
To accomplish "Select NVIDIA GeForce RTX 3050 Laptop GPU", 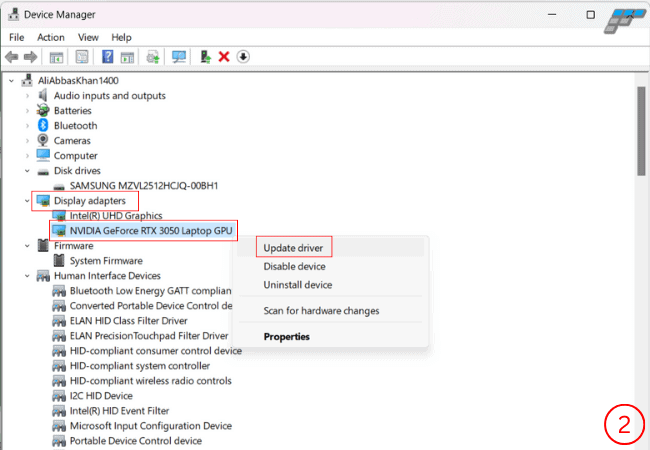I will point(151,230).
